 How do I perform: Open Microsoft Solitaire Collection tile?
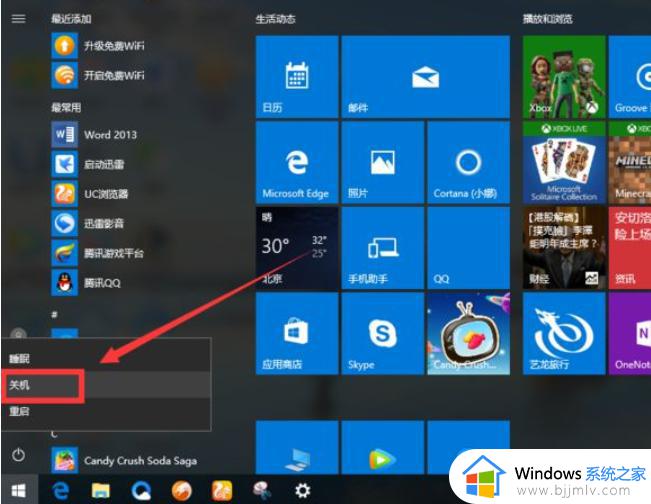point(564,162)
